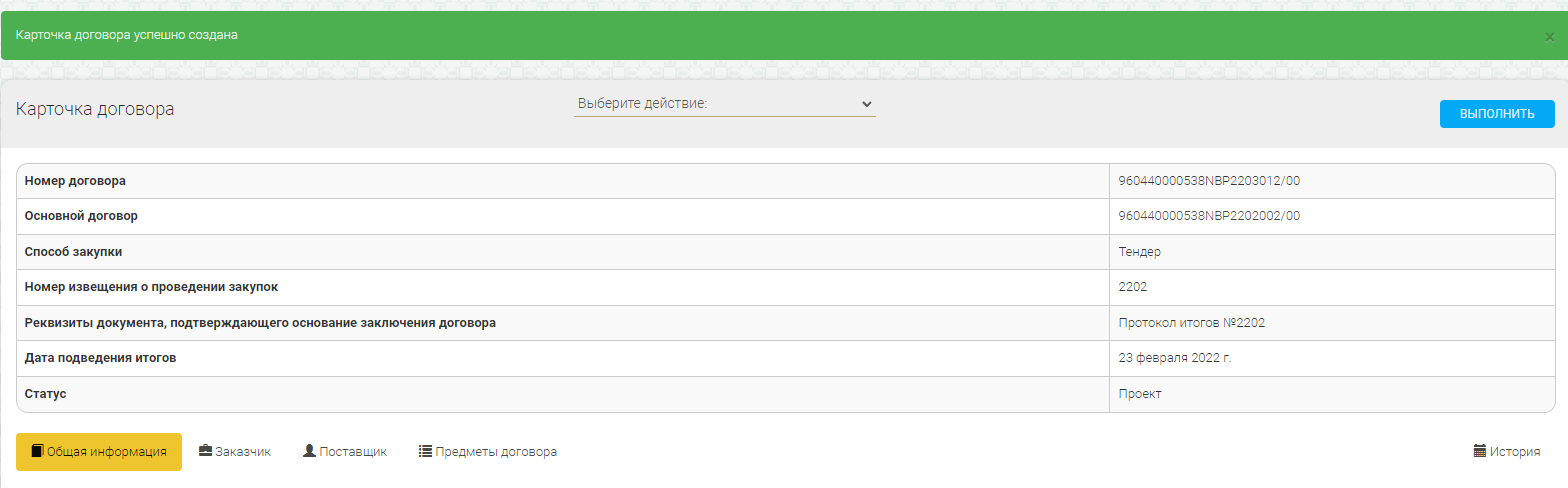Click the date 23 февраля 2022 г.

click(1175, 358)
